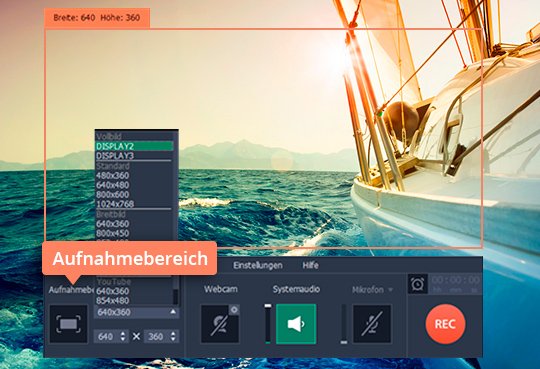Select DISPLAY2 from the list
Image resolution: width=540 pixels, height=369 pixels.
point(134,146)
